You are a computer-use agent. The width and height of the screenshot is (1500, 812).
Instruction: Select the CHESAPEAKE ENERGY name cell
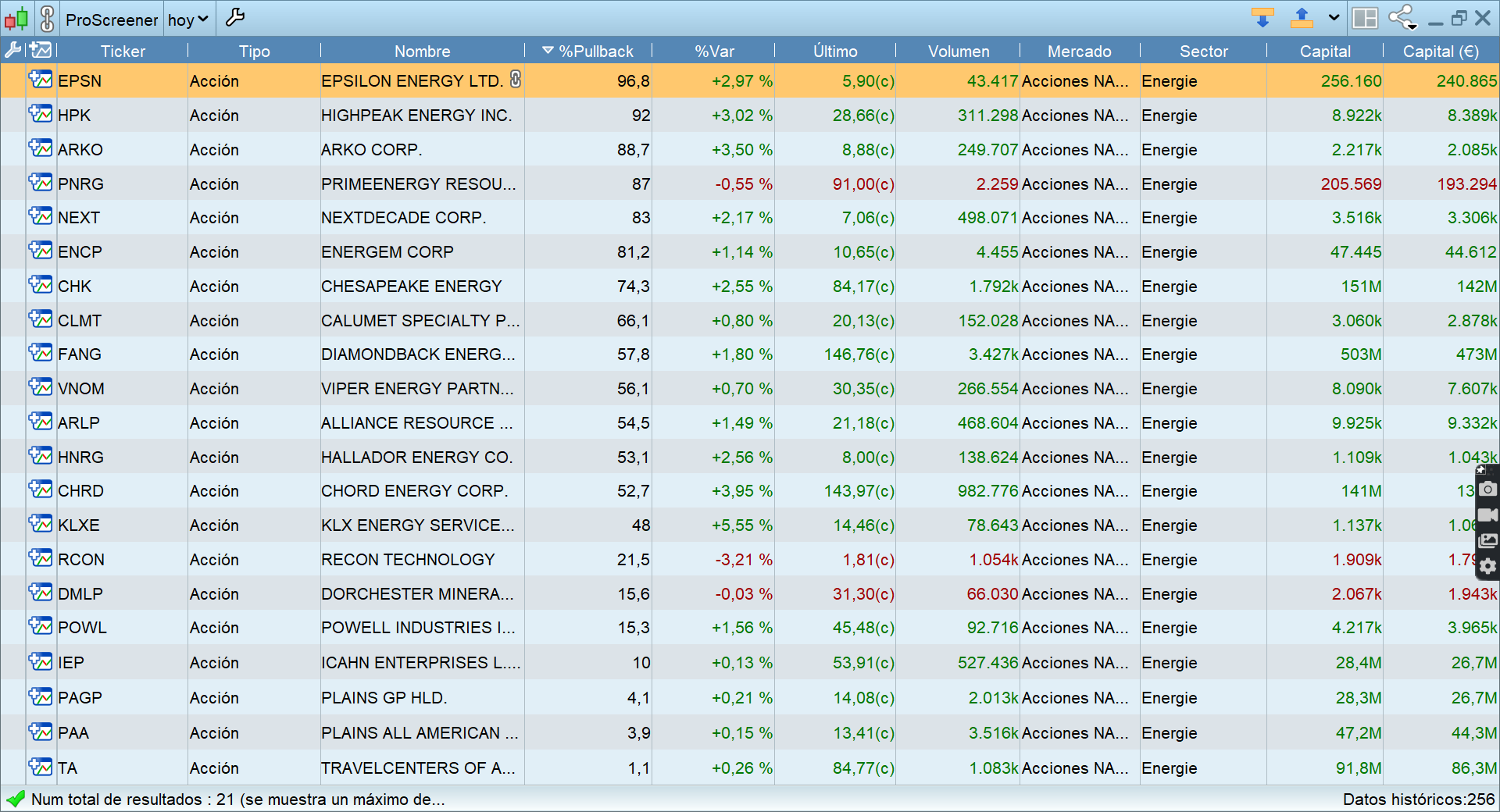click(x=422, y=287)
